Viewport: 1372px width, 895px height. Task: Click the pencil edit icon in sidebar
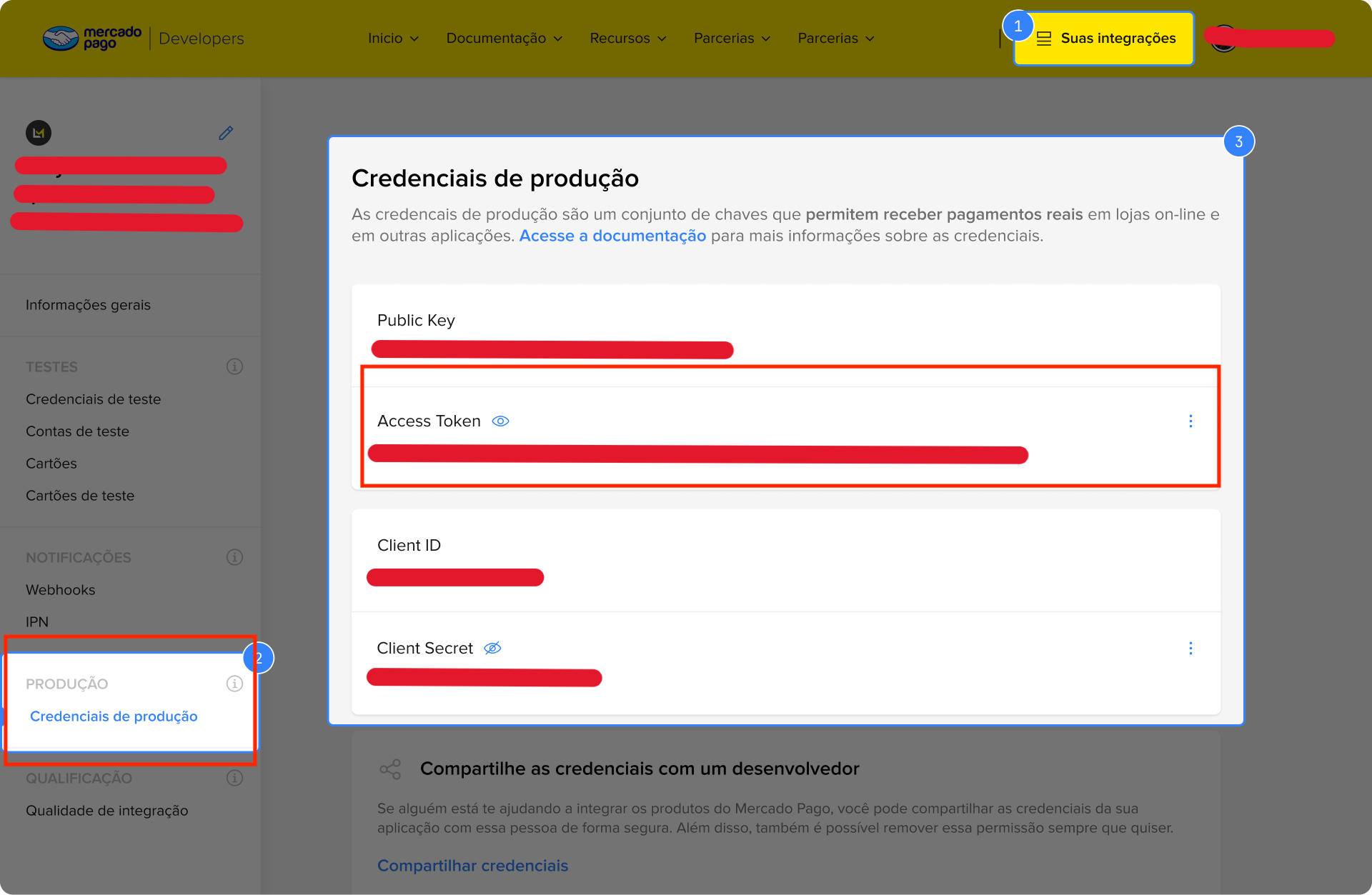point(226,133)
